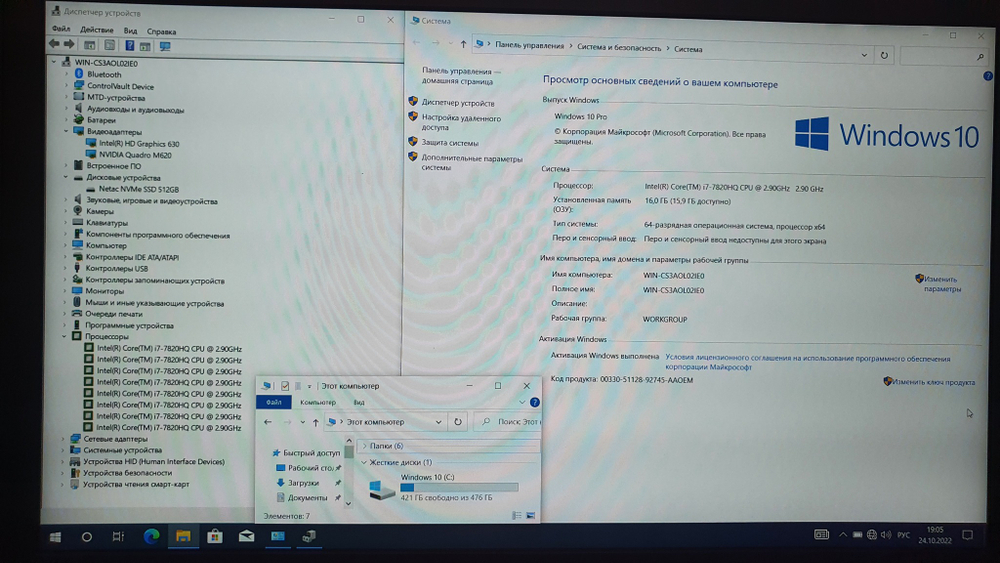The width and height of the screenshot is (1000, 563).
Task: Expand the Батареи category
Action: click(66, 120)
